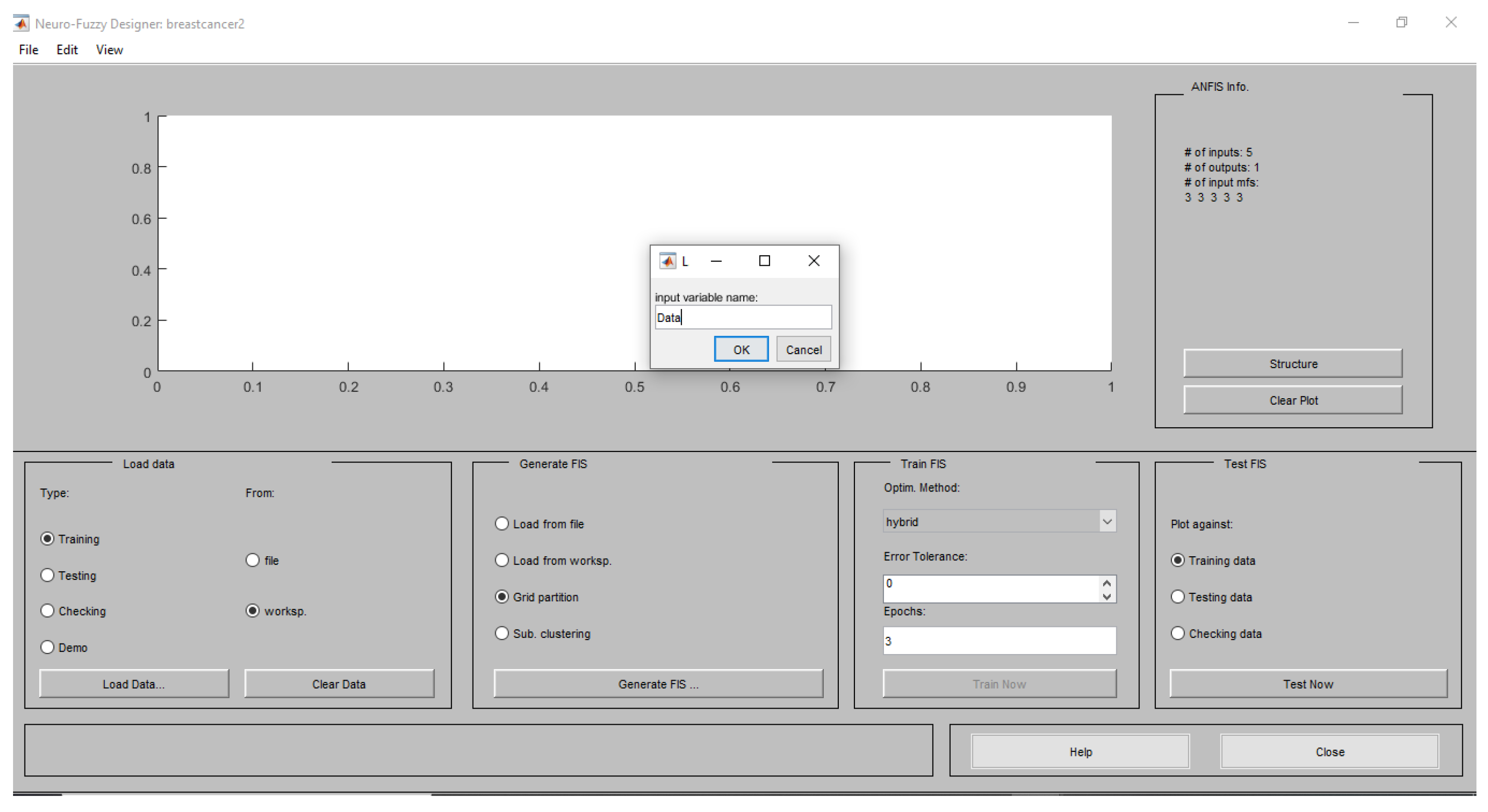The width and height of the screenshot is (1488, 812).
Task: Plot against Training data radio button
Action: point(1178,560)
